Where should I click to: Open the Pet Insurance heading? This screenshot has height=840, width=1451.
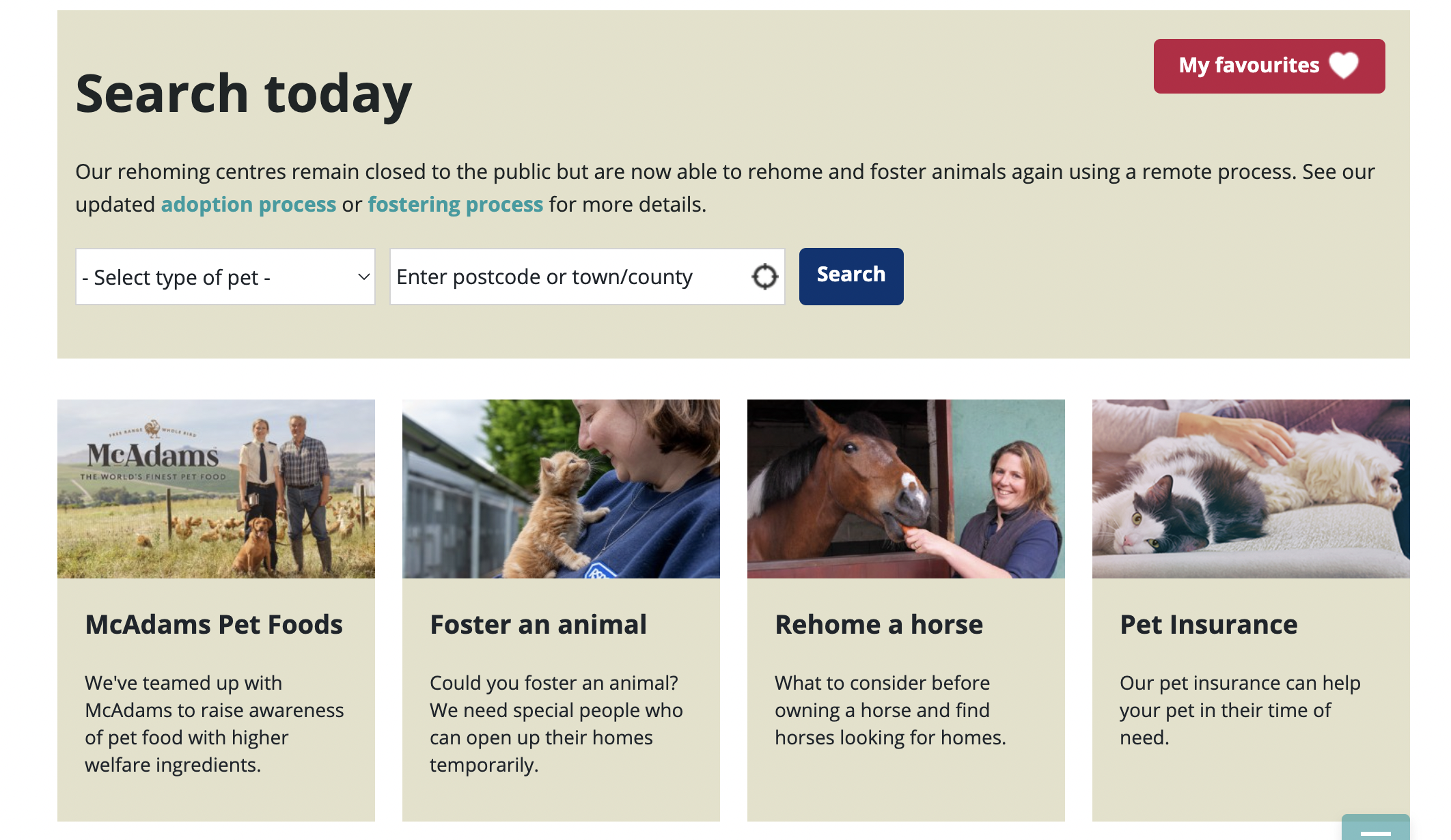click(x=1208, y=624)
